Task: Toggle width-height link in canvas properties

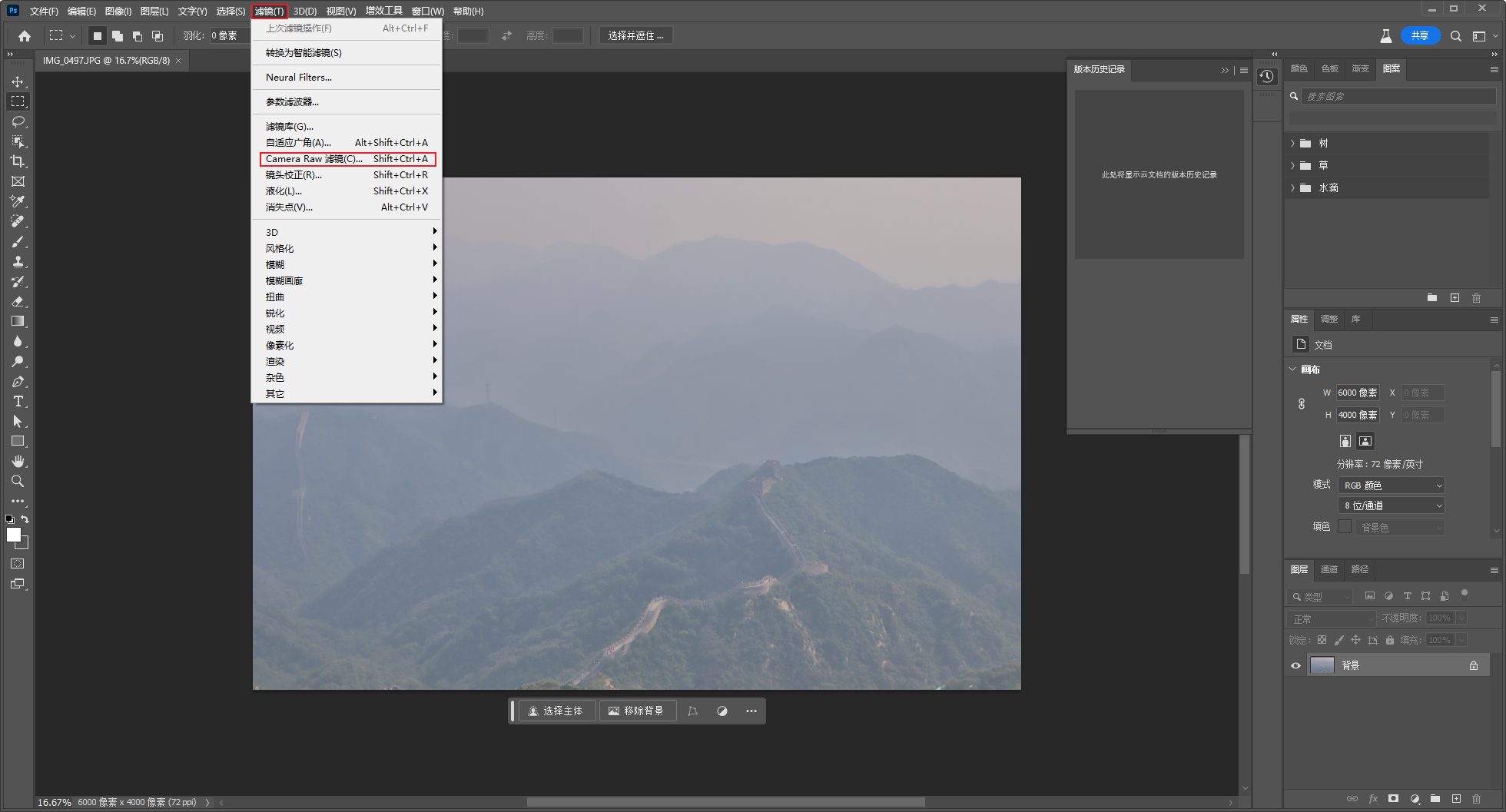Action: tap(1302, 403)
